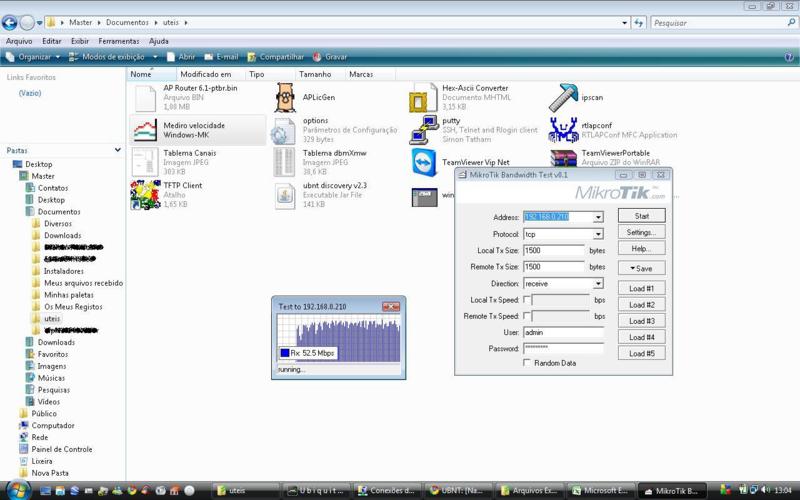This screenshot has width=800, height=500.
Task: Open the Explorer help question icon
Action: pyautogui.click(x=789, y=57)
